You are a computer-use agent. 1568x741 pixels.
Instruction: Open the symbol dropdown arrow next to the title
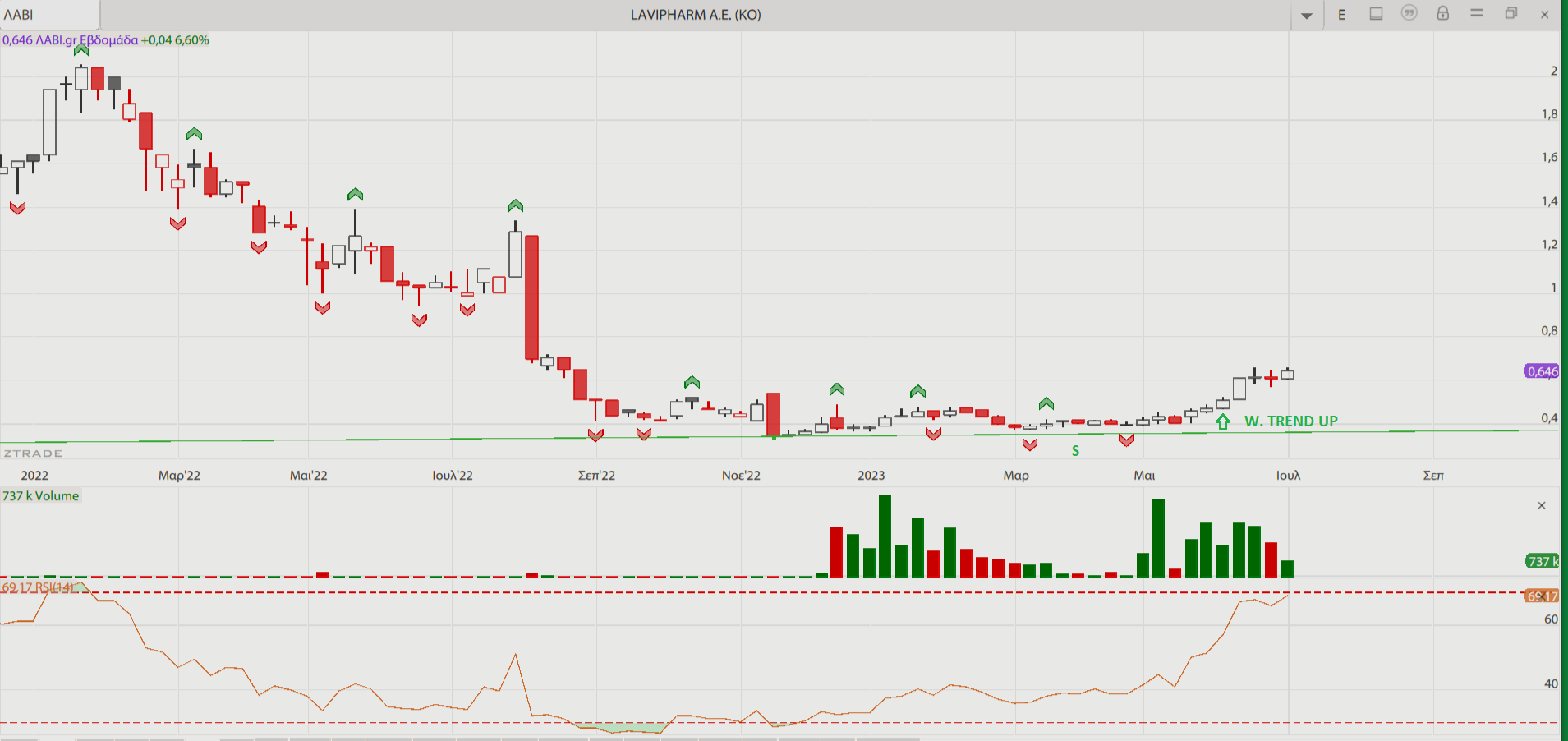(x=1306, y=15)
